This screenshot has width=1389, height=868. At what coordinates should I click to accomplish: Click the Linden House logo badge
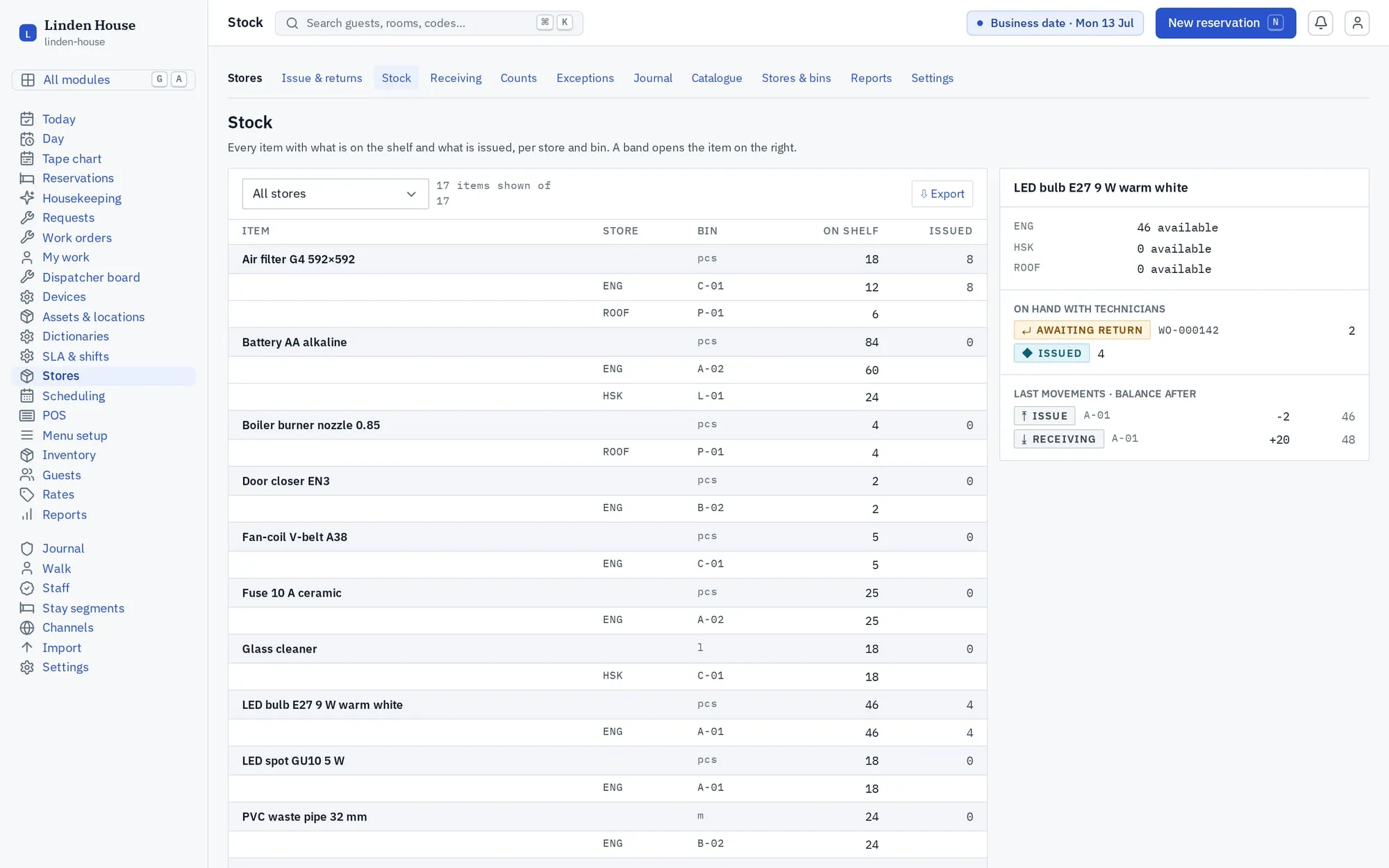[x=28, y=33]
